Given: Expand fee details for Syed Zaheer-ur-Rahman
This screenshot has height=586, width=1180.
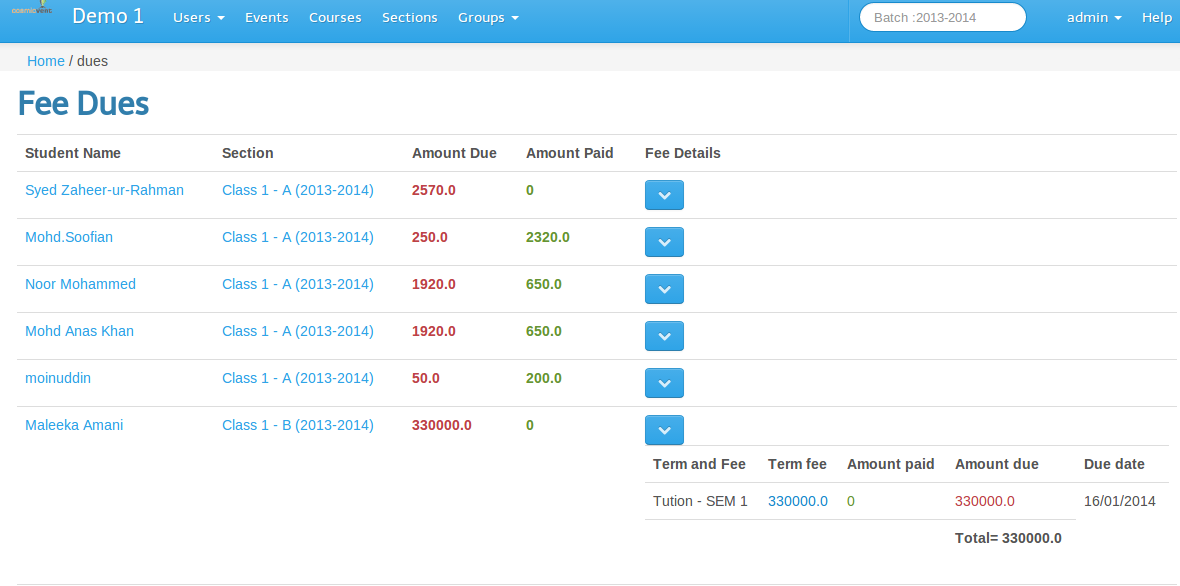Looking at the screenshot, I should [x=664, y=195].
